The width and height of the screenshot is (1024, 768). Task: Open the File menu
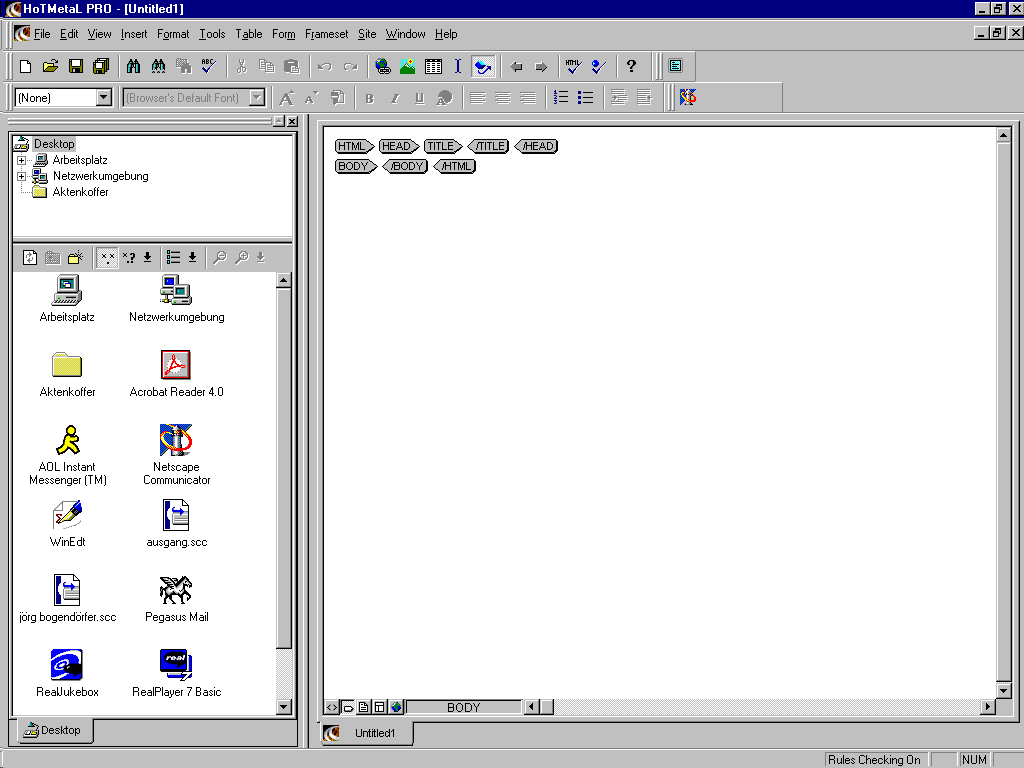point(42,34)
